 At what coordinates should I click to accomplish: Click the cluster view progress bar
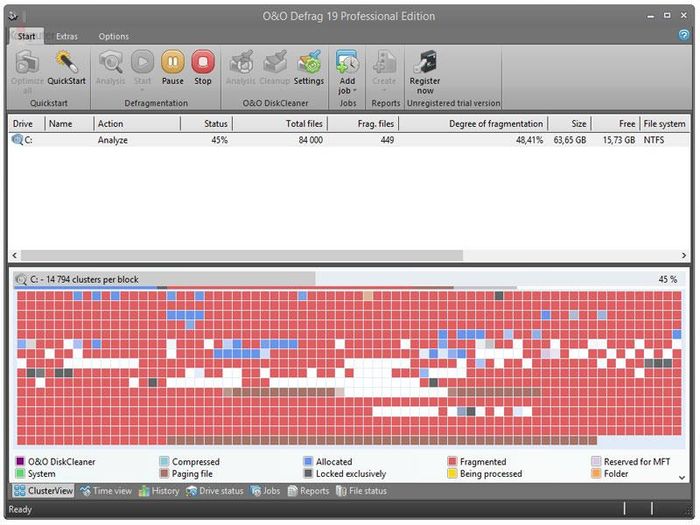point(348,279)
